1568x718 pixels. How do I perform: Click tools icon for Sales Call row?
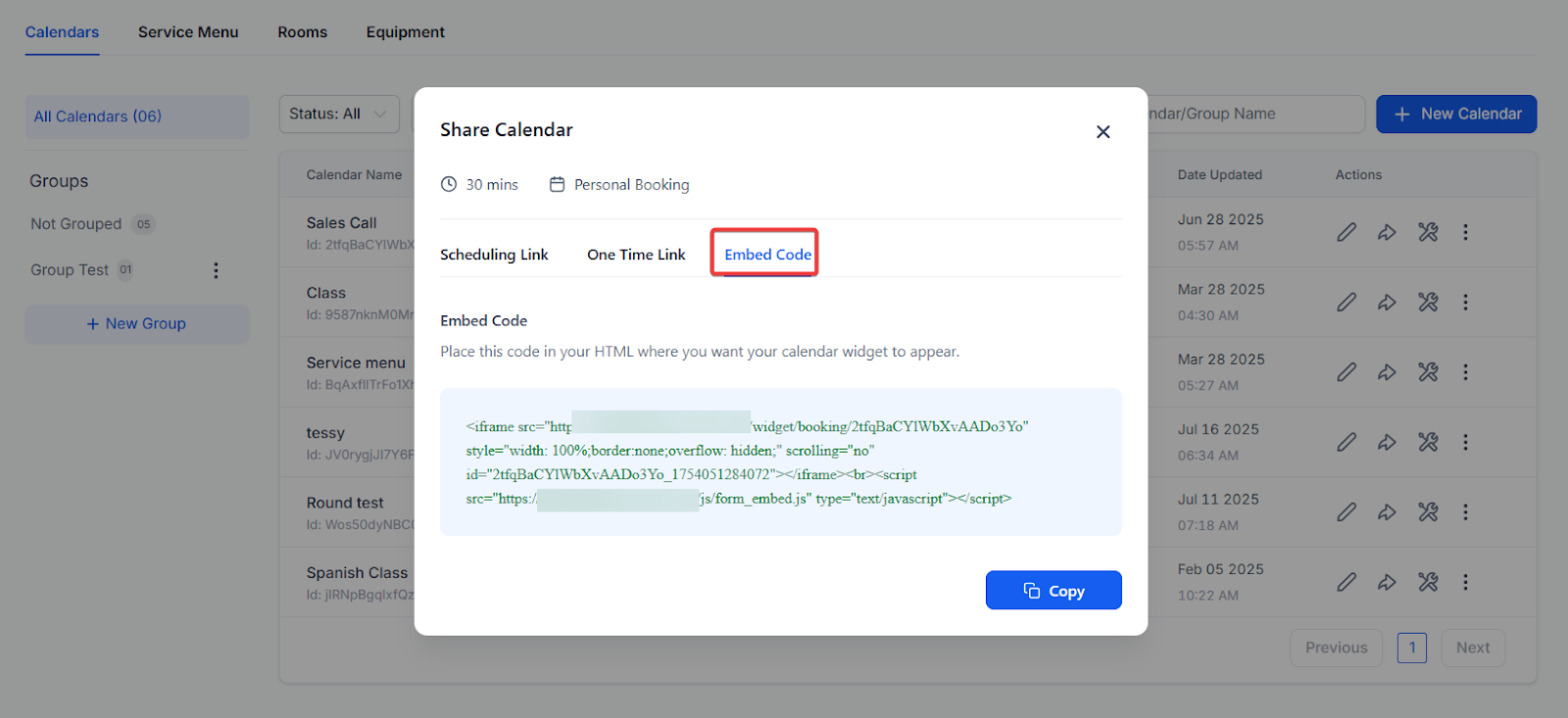(1428, 232)
